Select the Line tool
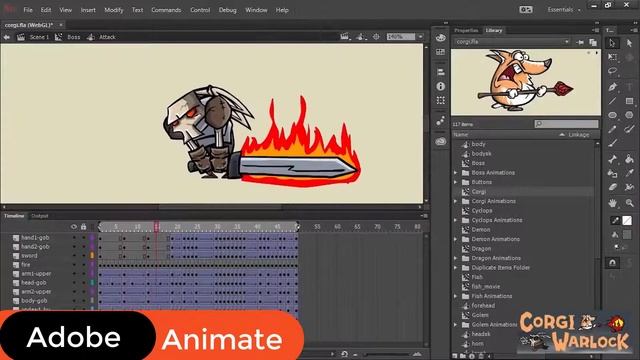This screenshot has height=360, width=640. pos(612,101)
